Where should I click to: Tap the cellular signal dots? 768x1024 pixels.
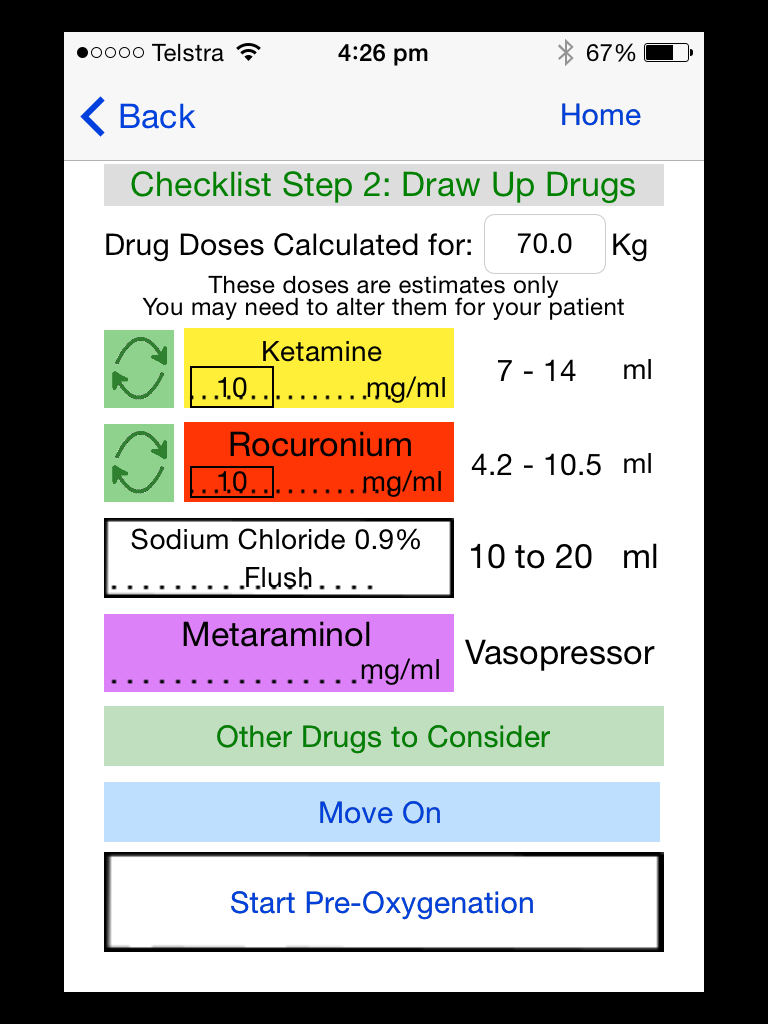coord(110,53)
